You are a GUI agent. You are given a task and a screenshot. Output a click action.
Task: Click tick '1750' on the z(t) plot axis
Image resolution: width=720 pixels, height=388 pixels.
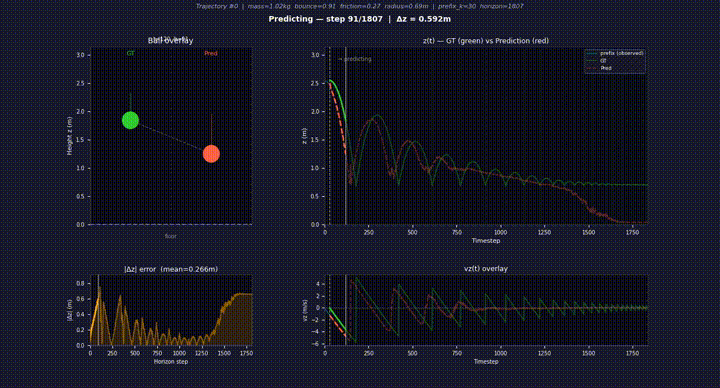[x=632, y=232]
